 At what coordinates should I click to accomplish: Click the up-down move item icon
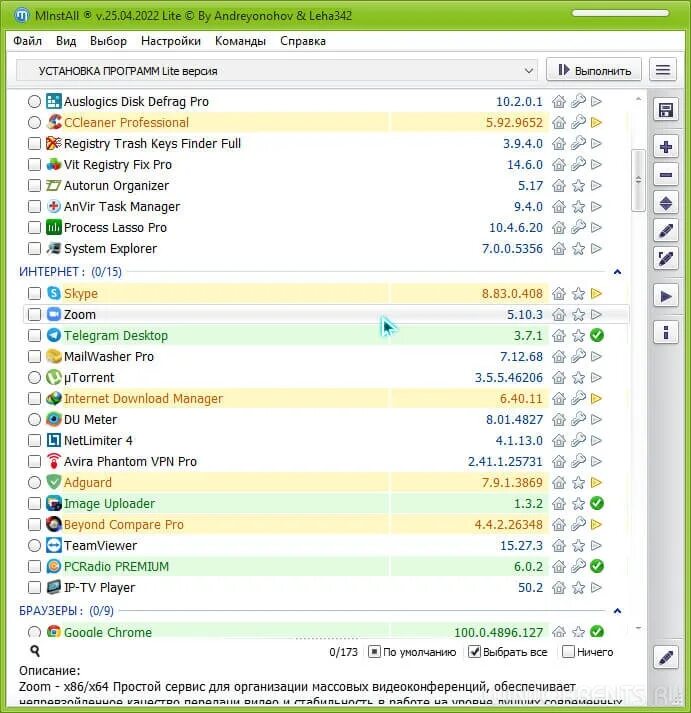click(x=666, y=203)
